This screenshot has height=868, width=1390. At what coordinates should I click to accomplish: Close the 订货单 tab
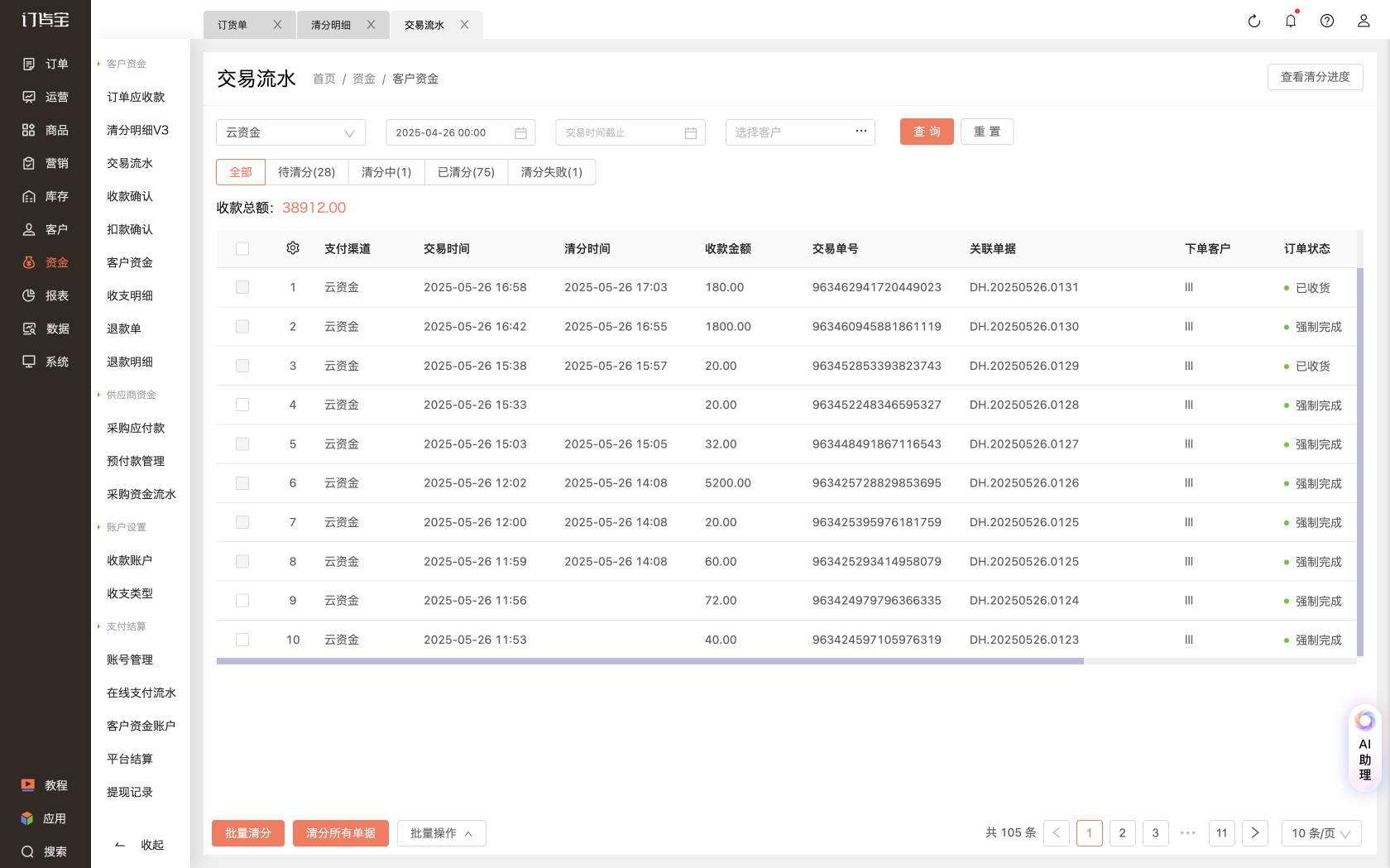tap(277, 25)
